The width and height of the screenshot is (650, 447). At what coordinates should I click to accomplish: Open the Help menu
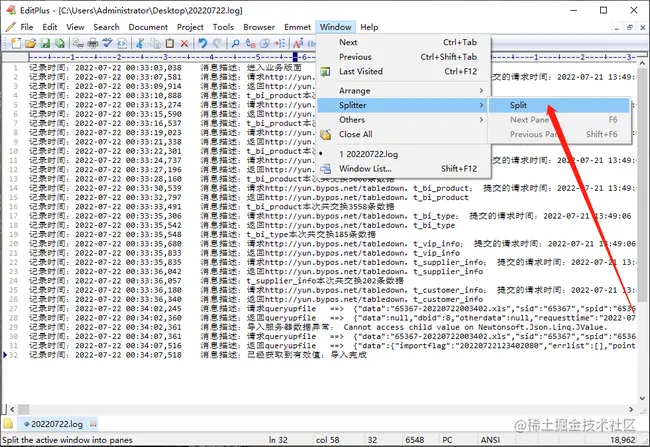[x=369, y=27]
